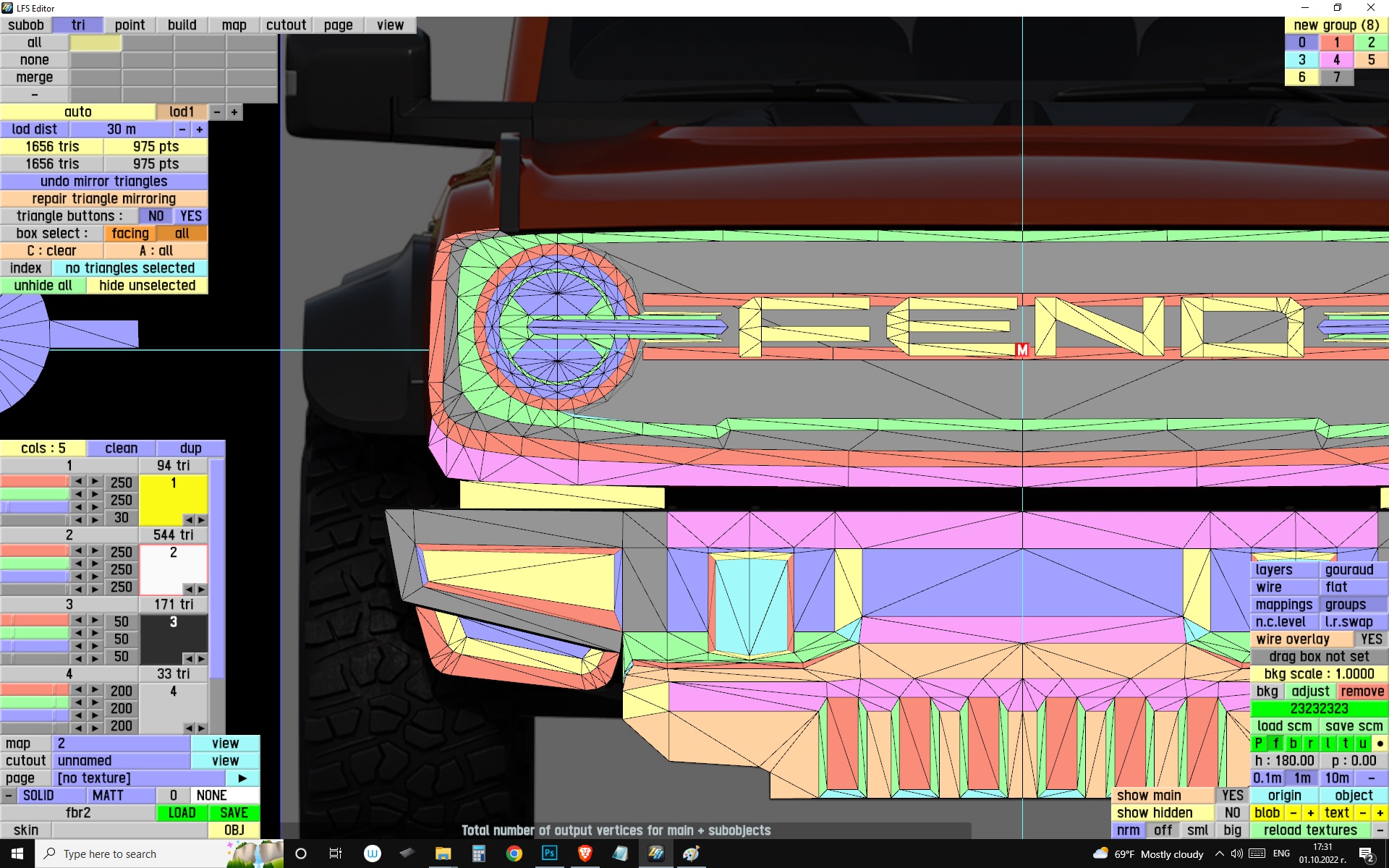Click the front view 'f' button

1276,743
